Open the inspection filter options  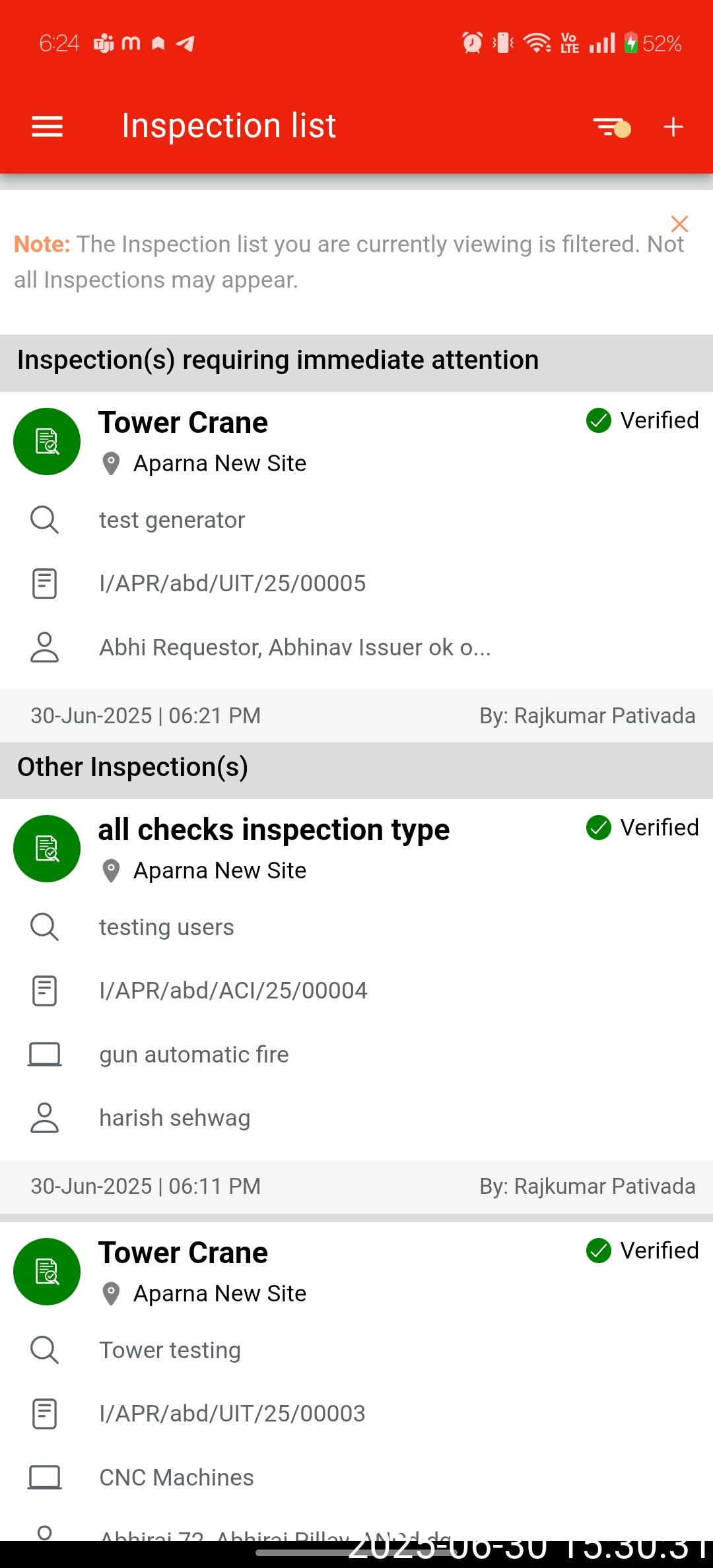[x=611, y=127]
